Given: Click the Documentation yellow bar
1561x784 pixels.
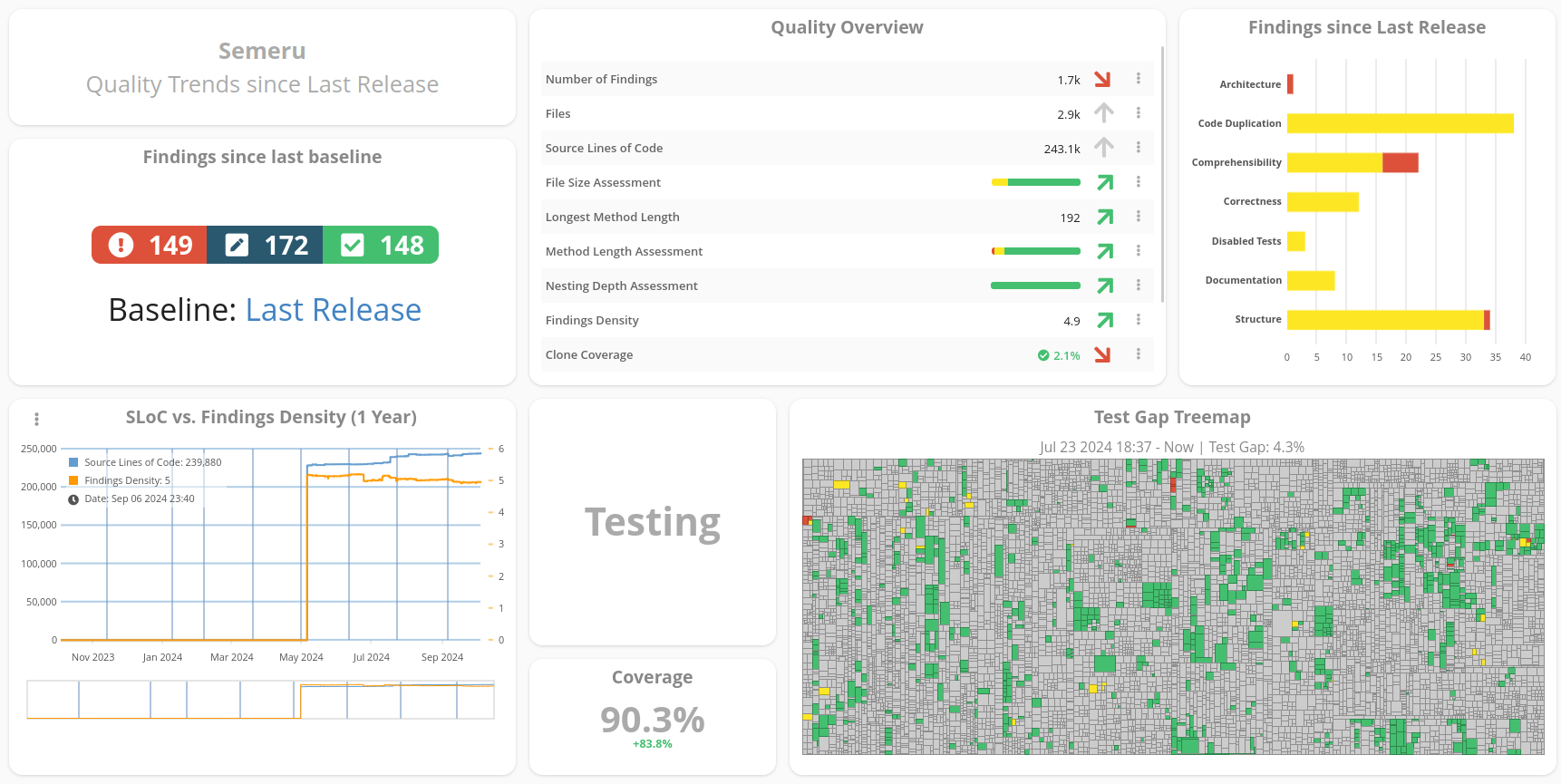Looking at the screenshot, I should [1311, 280].
